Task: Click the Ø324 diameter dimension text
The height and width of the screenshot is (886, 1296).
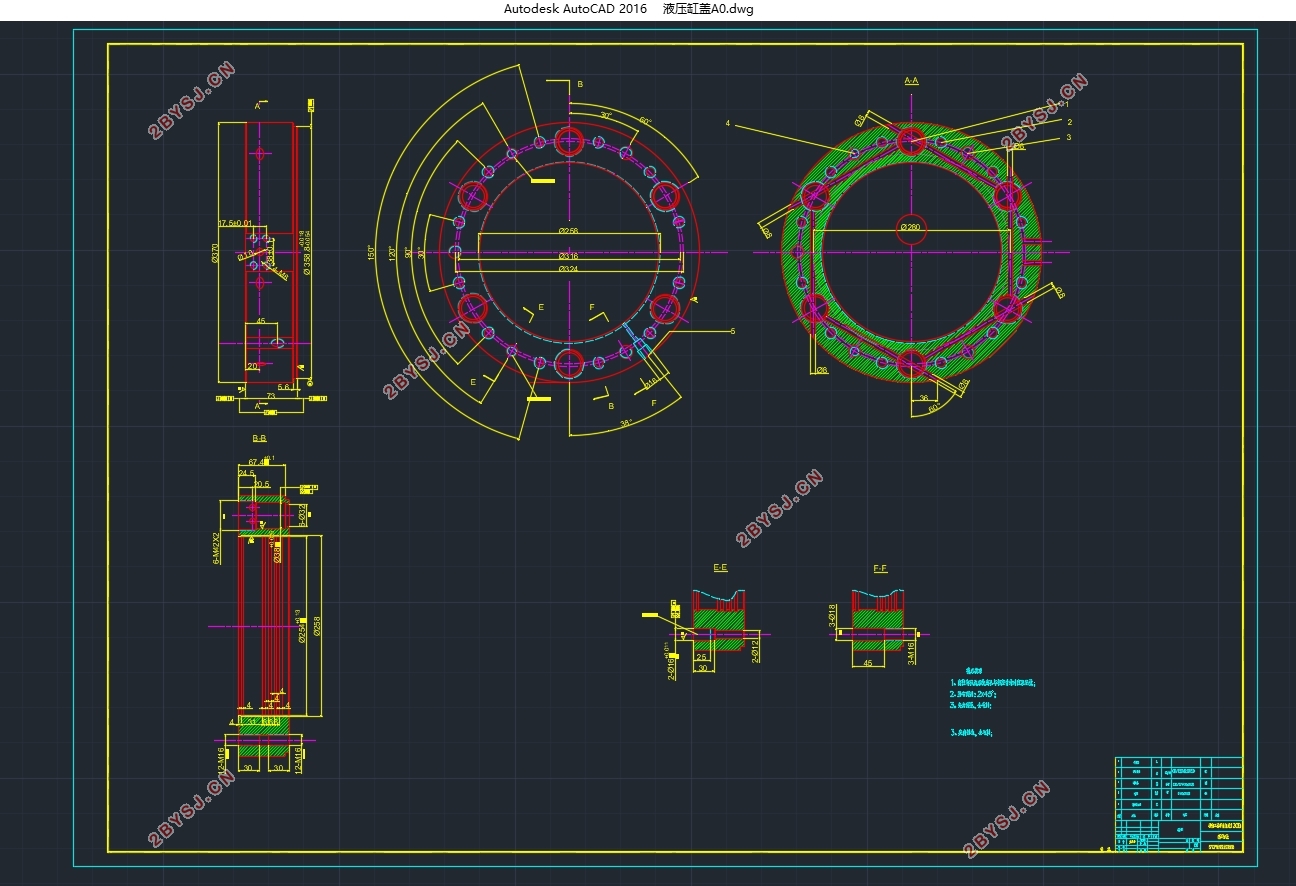Action: (x=568, y=269)
